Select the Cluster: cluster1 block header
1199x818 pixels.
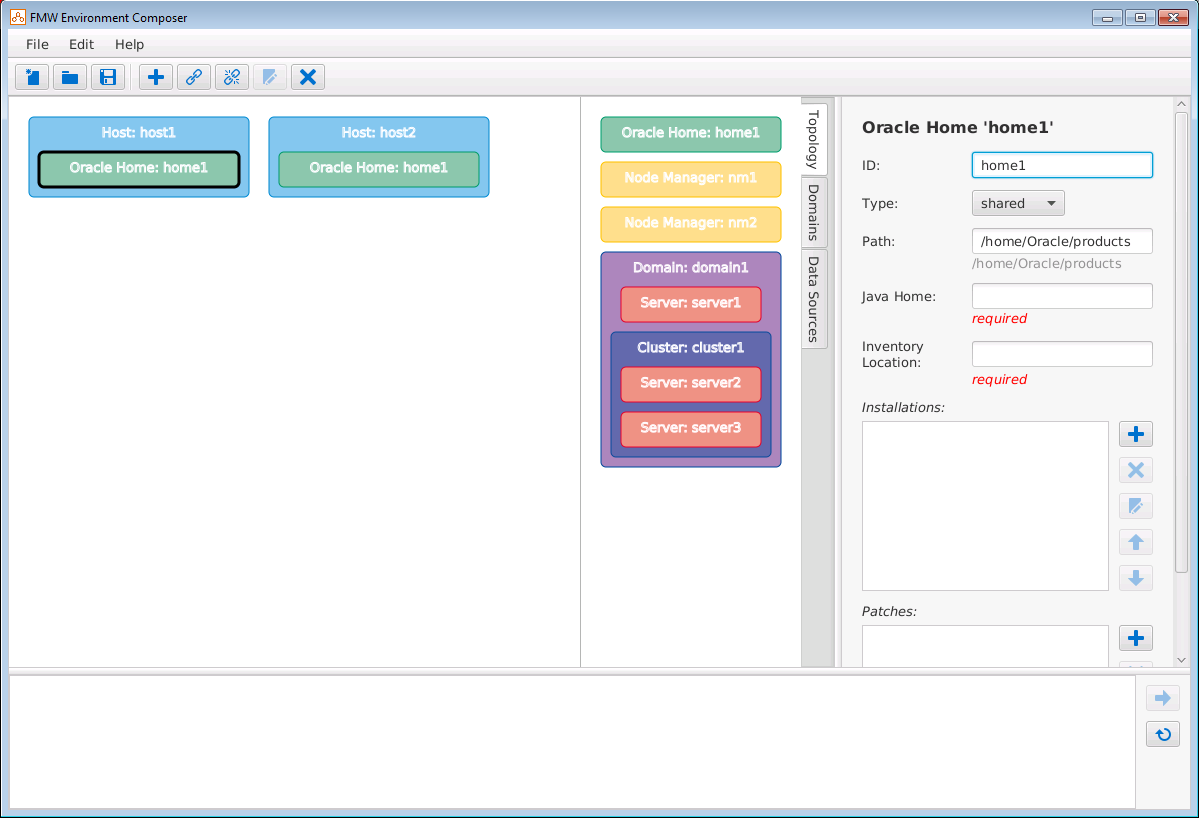pyautogui.click(x=690, y=348)
